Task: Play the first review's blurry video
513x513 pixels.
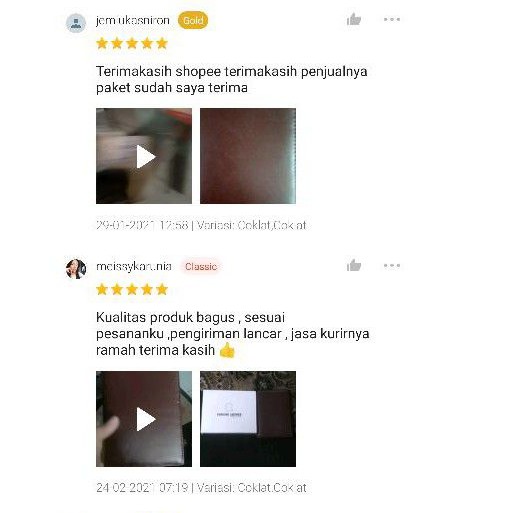Action: [x=144, y=156]
